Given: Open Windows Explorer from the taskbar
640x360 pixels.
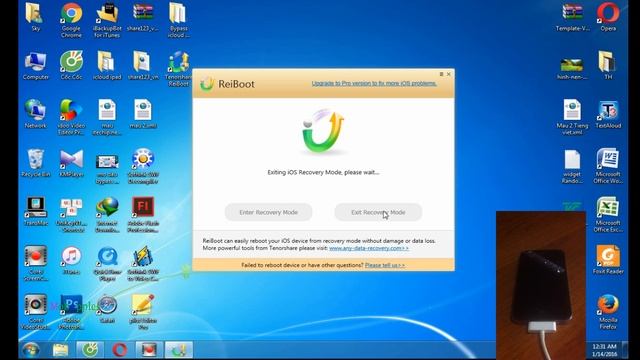Looking at the screenshot, I should [60, 350].
